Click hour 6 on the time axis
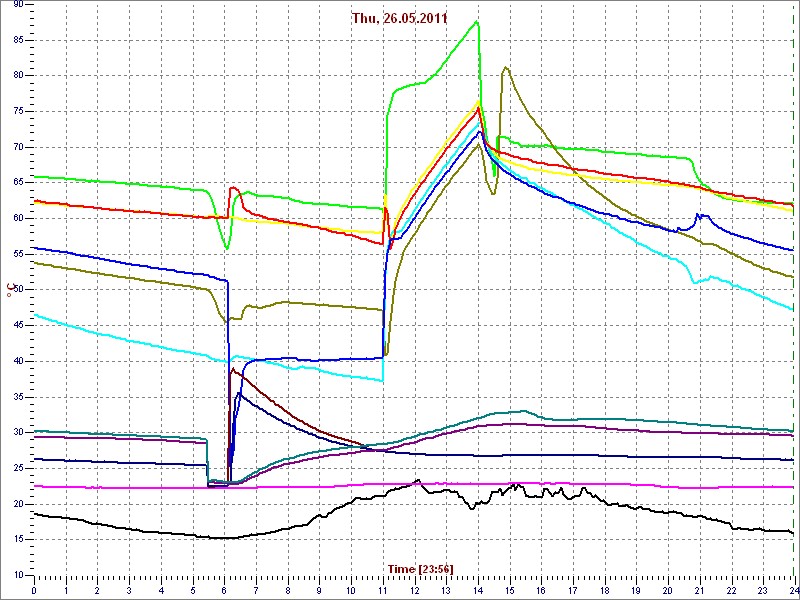This screenshot has width=800, height=600. pyautogui.click(x=224, y=591)
